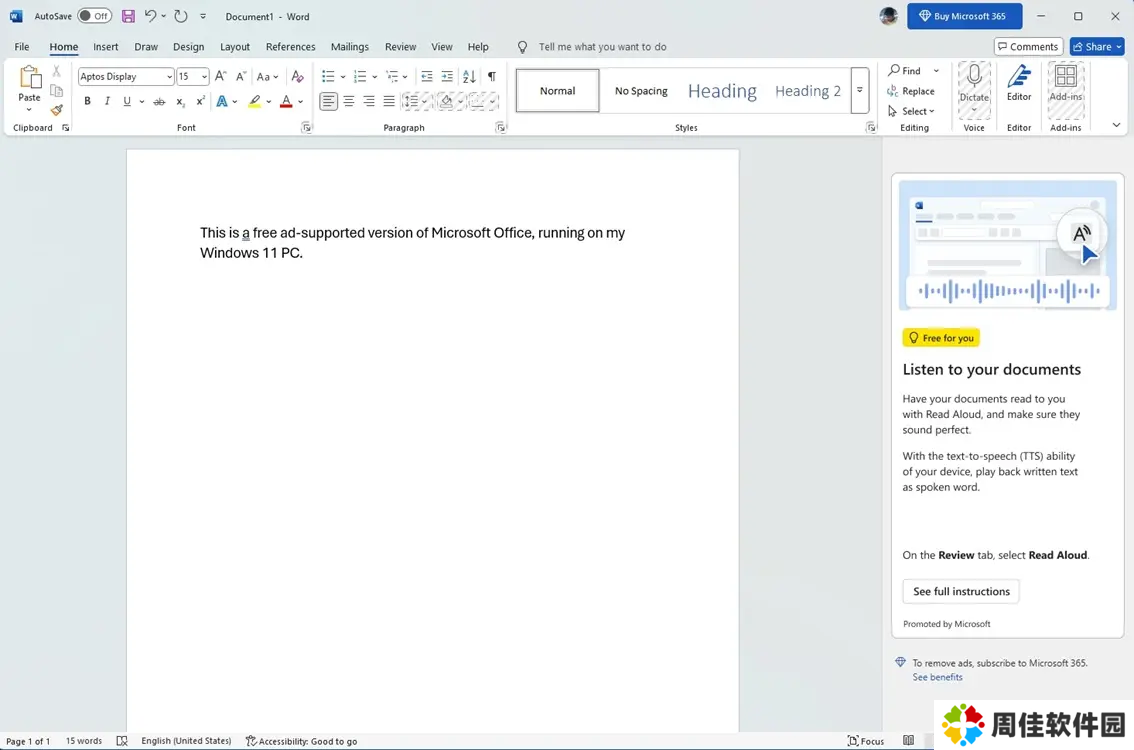Justify the paragraph text
Viewport: 1134px width, 750px height.
tap(389, 101)
